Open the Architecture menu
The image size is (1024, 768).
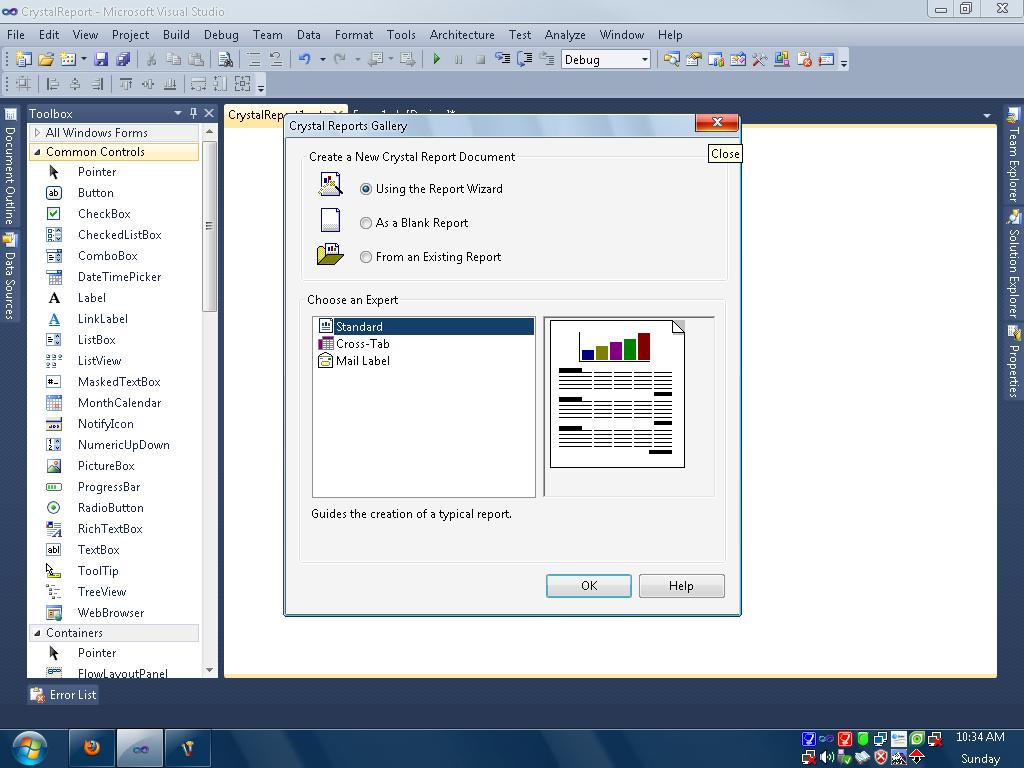tap(461, 34)
